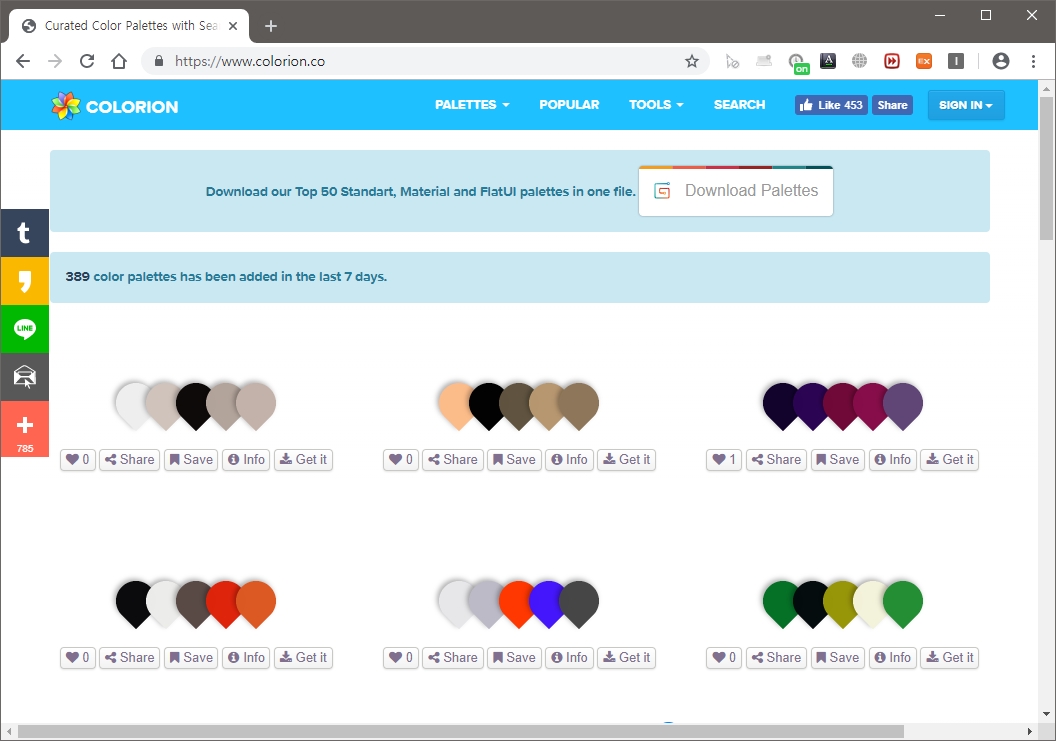
Task: Navigate back in browser history
Action: coord(23,61)
